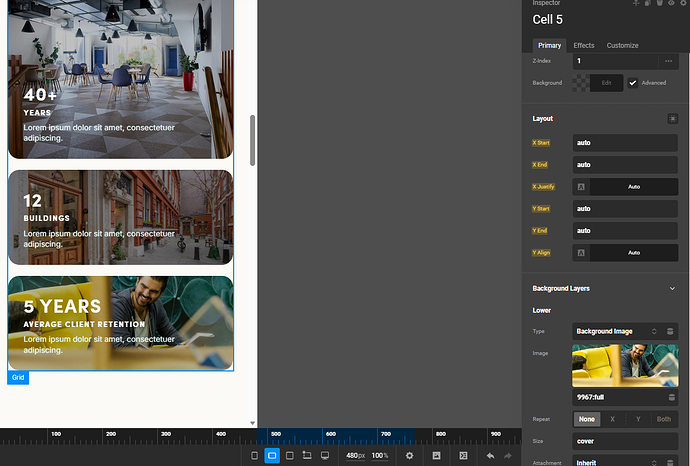Image resolution: width=690 pixels, height=466 pixels.
Task: Click the X End auto field
Action: tap(625, 165)
